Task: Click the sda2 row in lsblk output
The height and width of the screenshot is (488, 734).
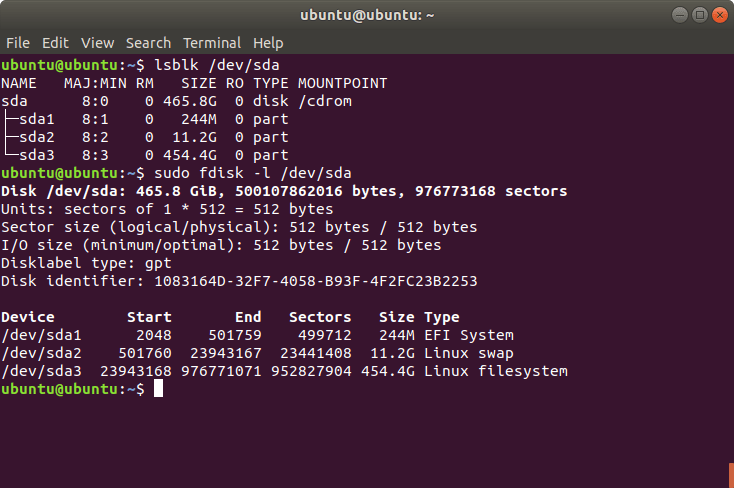Action: (x=145, y=137)
